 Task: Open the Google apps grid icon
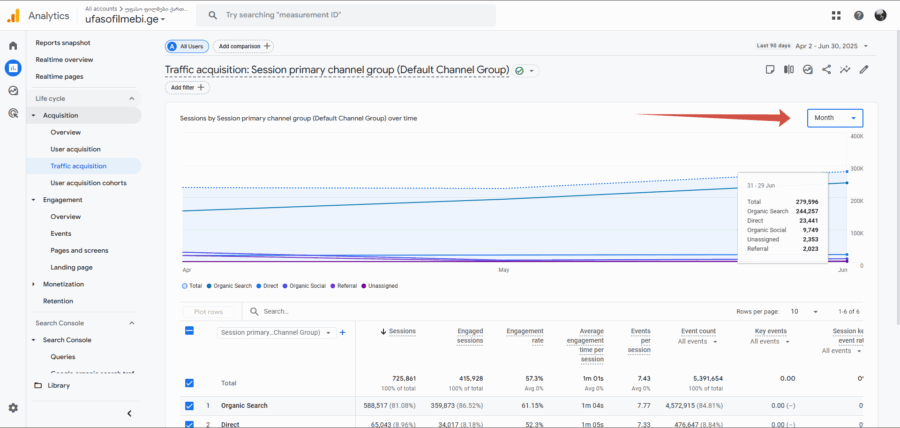click(836, 16)
